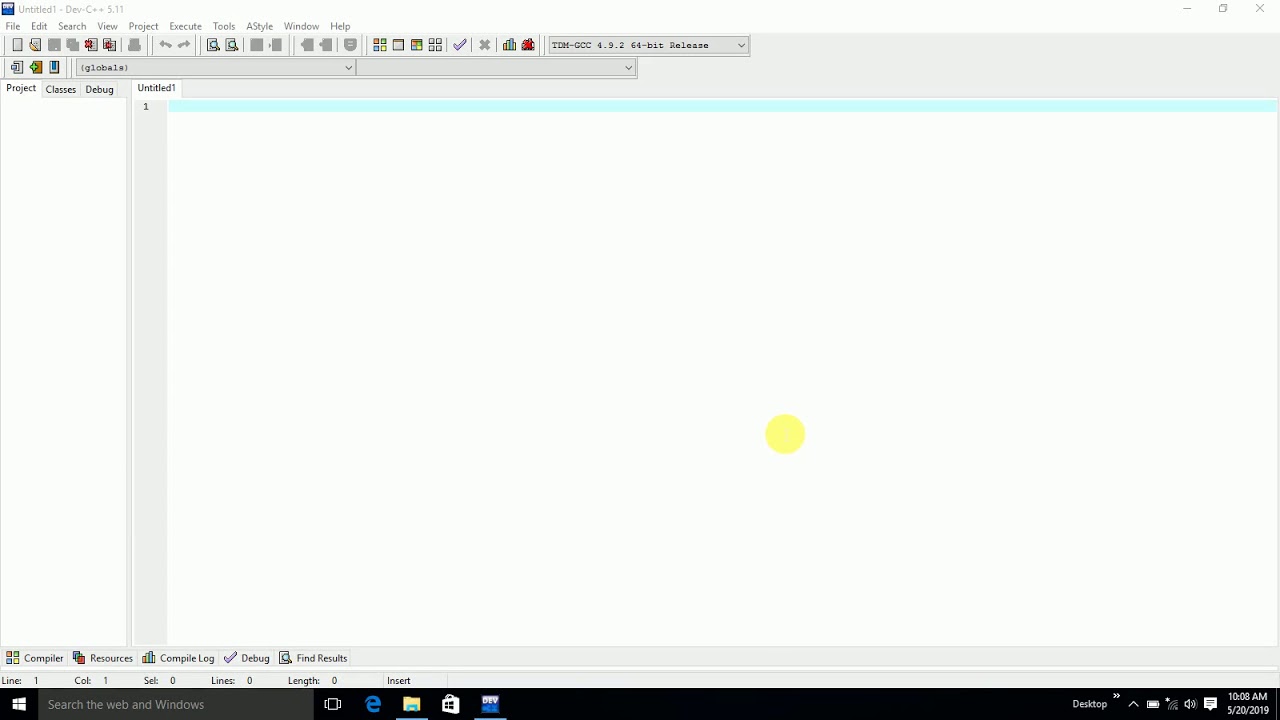Screen dimensions: 1280x720
Task: Open file icon in toolbar
Action: (35, 45)
